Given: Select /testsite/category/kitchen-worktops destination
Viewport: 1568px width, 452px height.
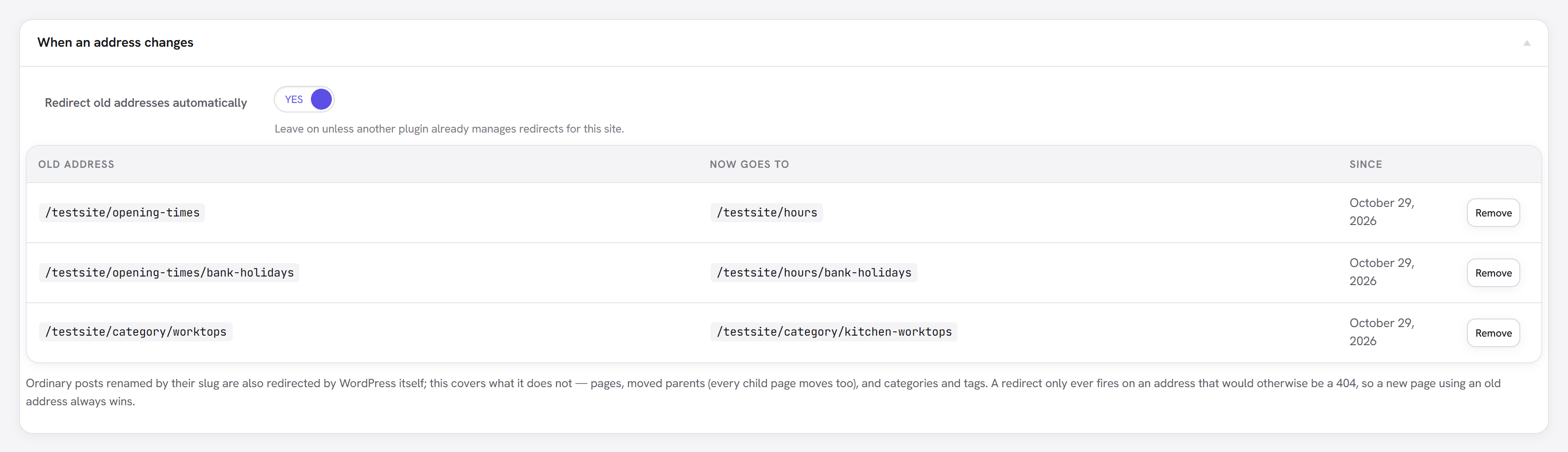Looking at the screenshot, I should (x=834, y=331).
